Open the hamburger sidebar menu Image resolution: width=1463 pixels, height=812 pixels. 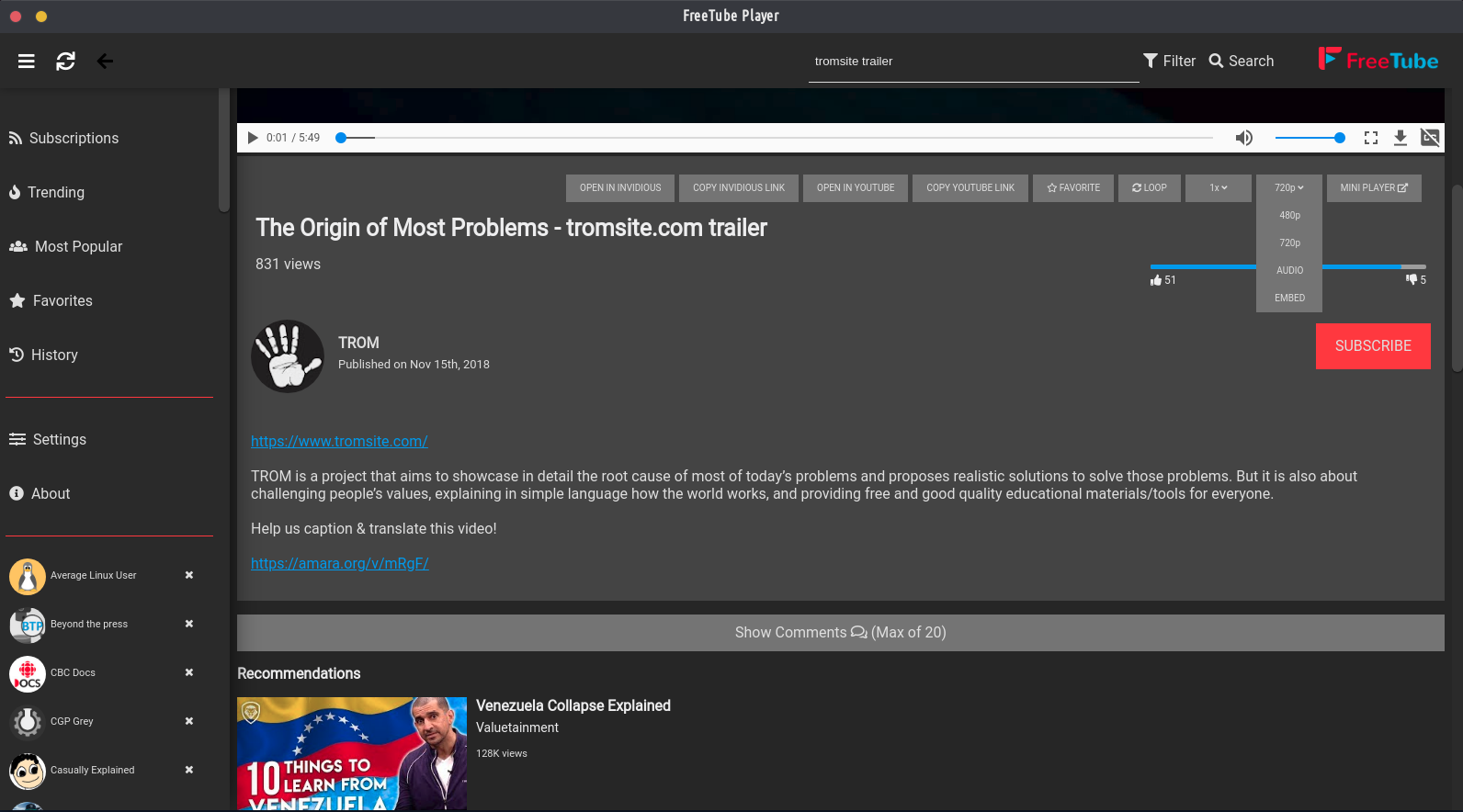(x=26, y=62)
